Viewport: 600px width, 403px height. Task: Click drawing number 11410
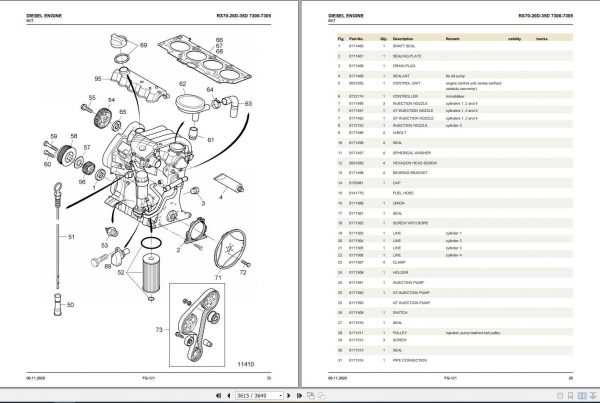pyautogui.click(x=246, y=364)
